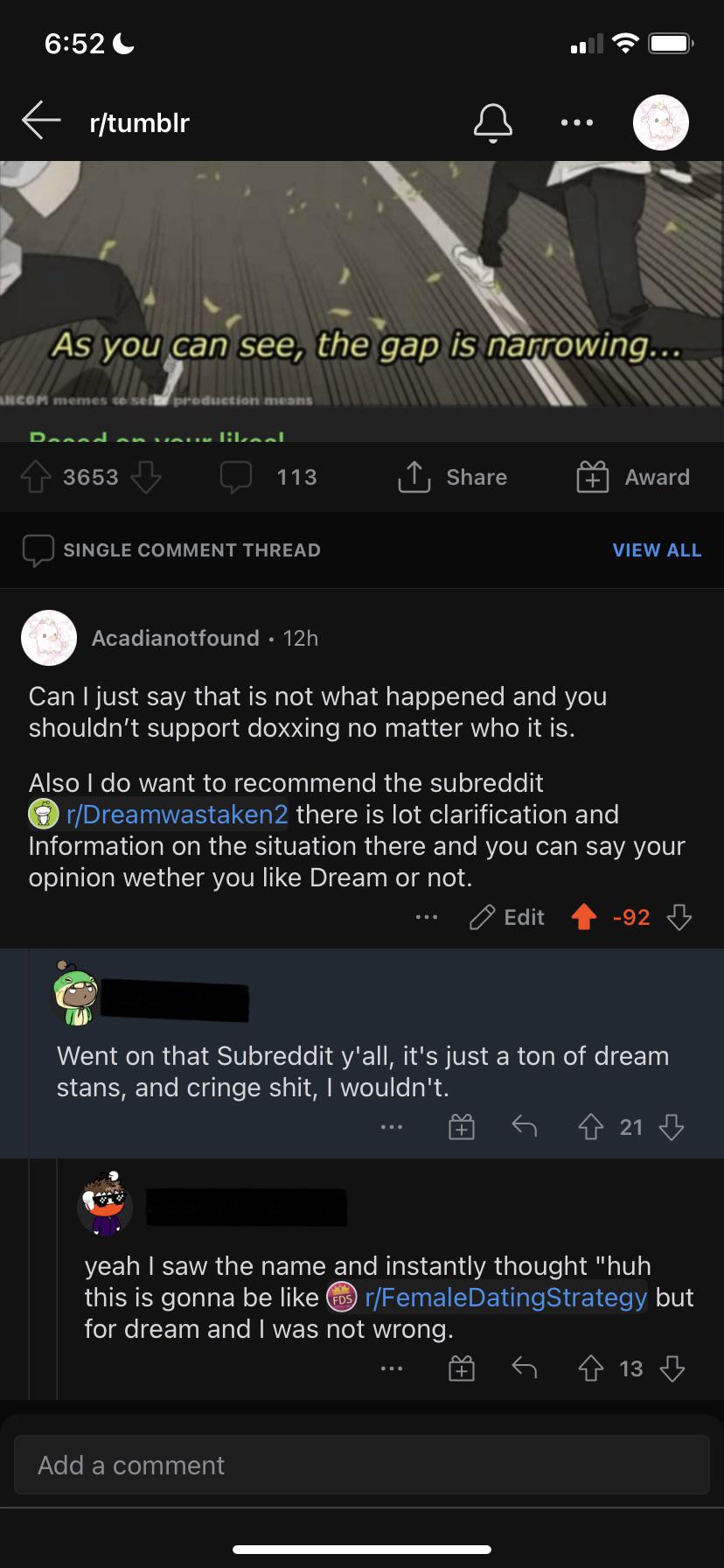The height and width of the screenshot is (1568, 724).
Task: Downvote the post with 3653 points
Action: pyautogui.click(x=146, y=477)
